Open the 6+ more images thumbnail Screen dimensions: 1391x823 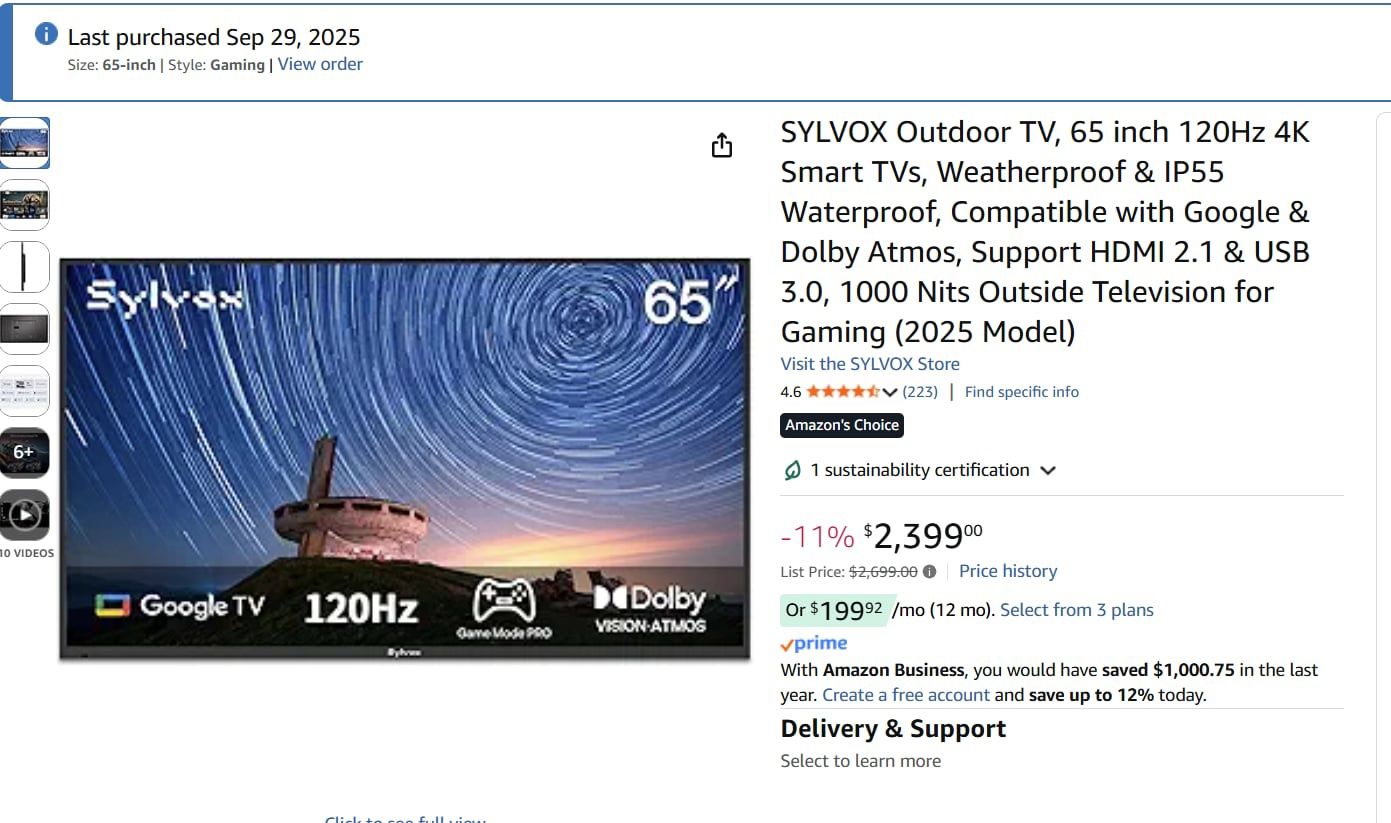click(25, 452)
